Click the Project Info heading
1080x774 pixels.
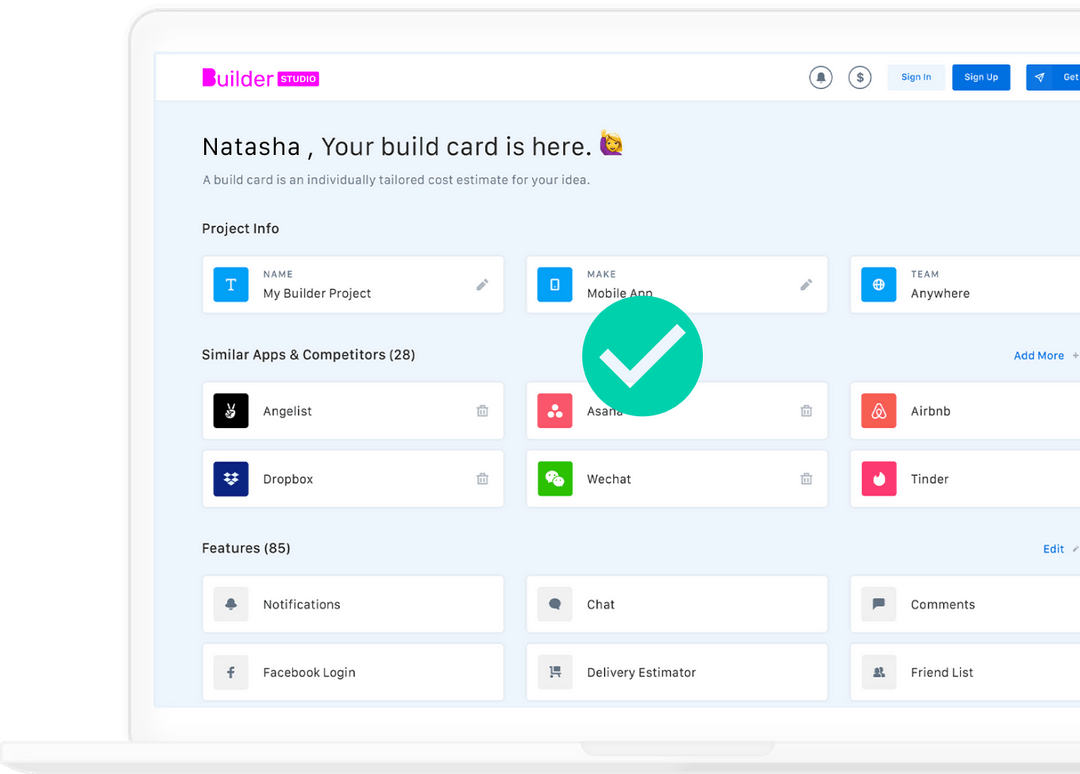coord(240,229)
